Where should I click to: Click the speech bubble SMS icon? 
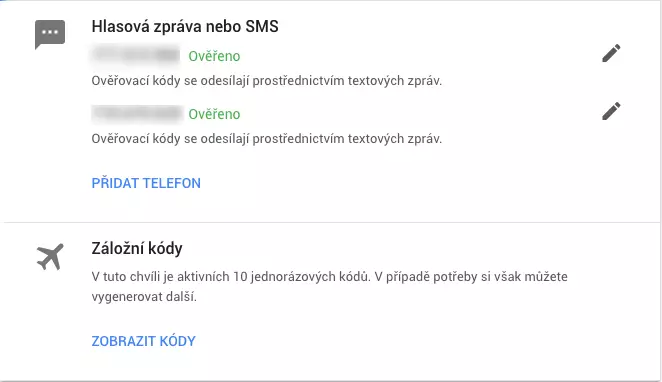50,34
